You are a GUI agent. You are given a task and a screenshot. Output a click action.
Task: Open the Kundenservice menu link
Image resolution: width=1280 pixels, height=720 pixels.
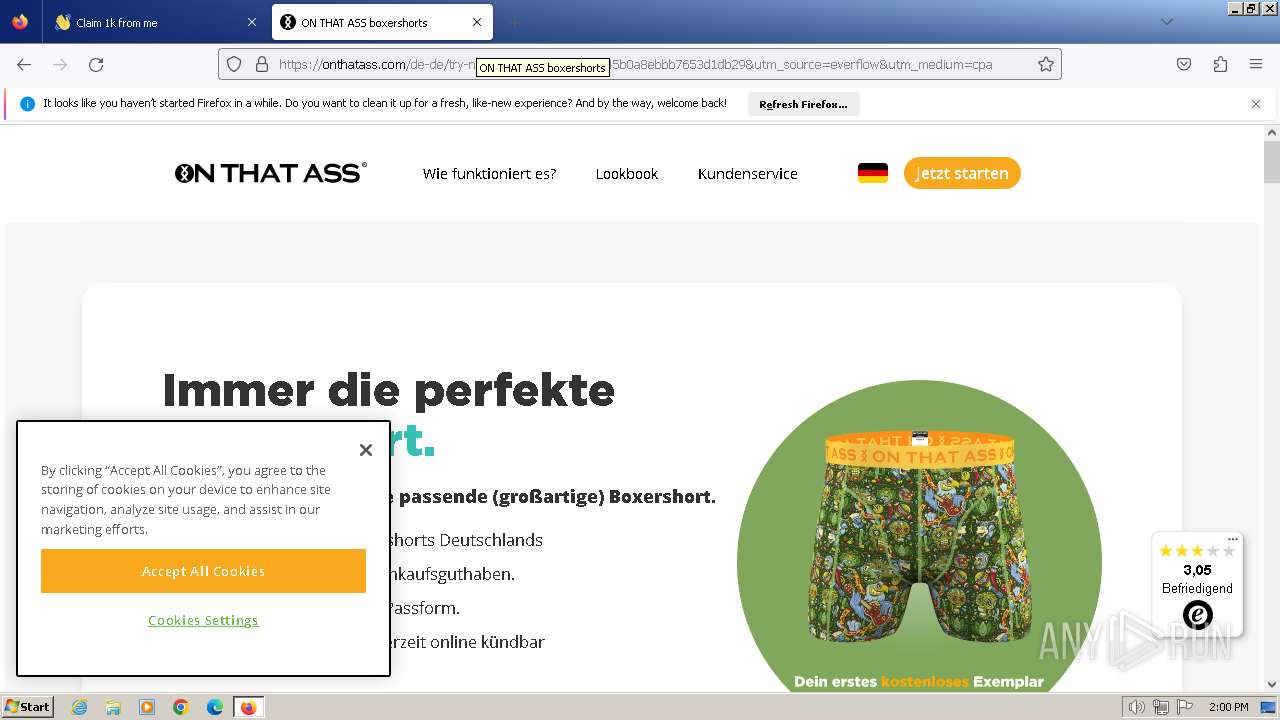(748, 174)
